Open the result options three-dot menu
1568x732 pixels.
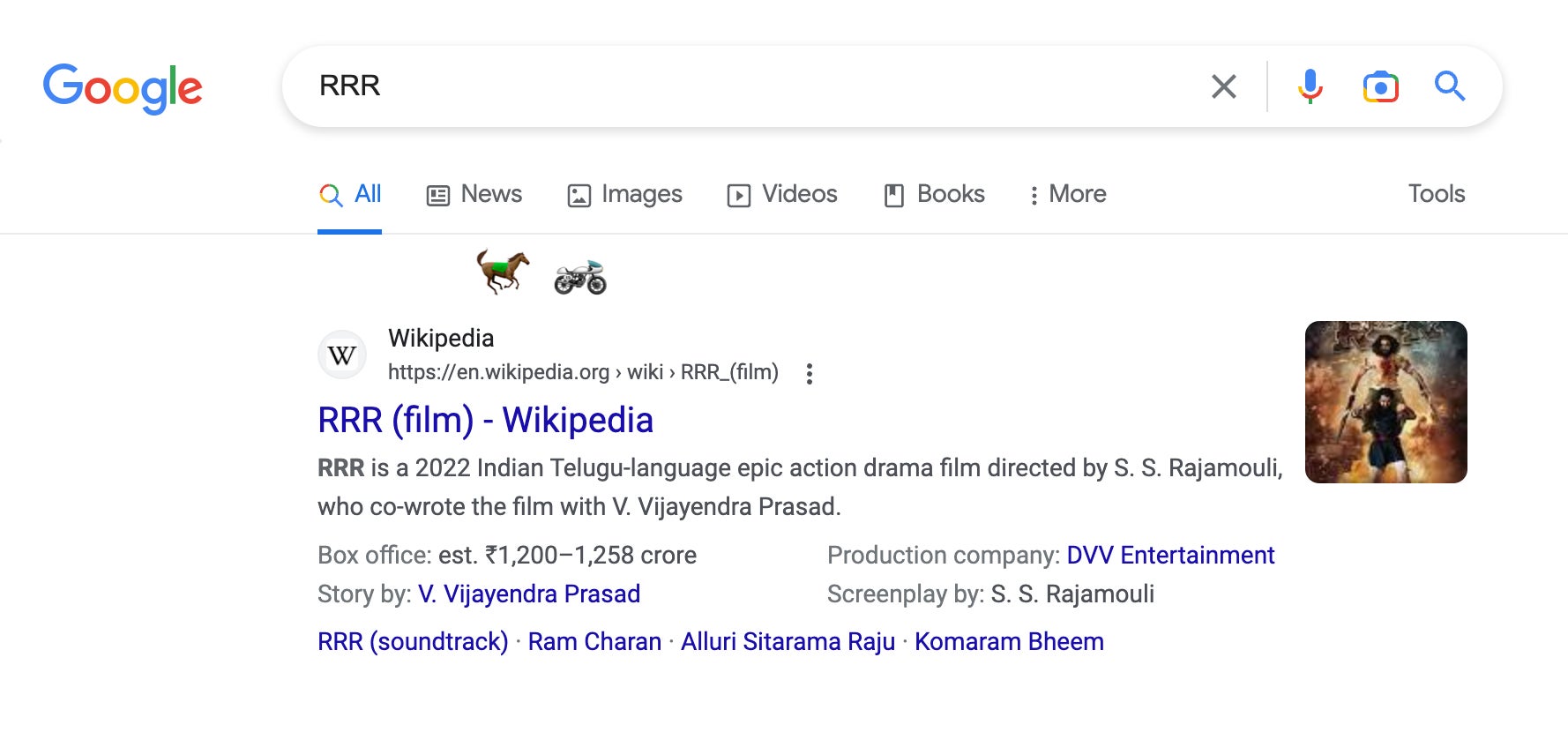[809, 374]
